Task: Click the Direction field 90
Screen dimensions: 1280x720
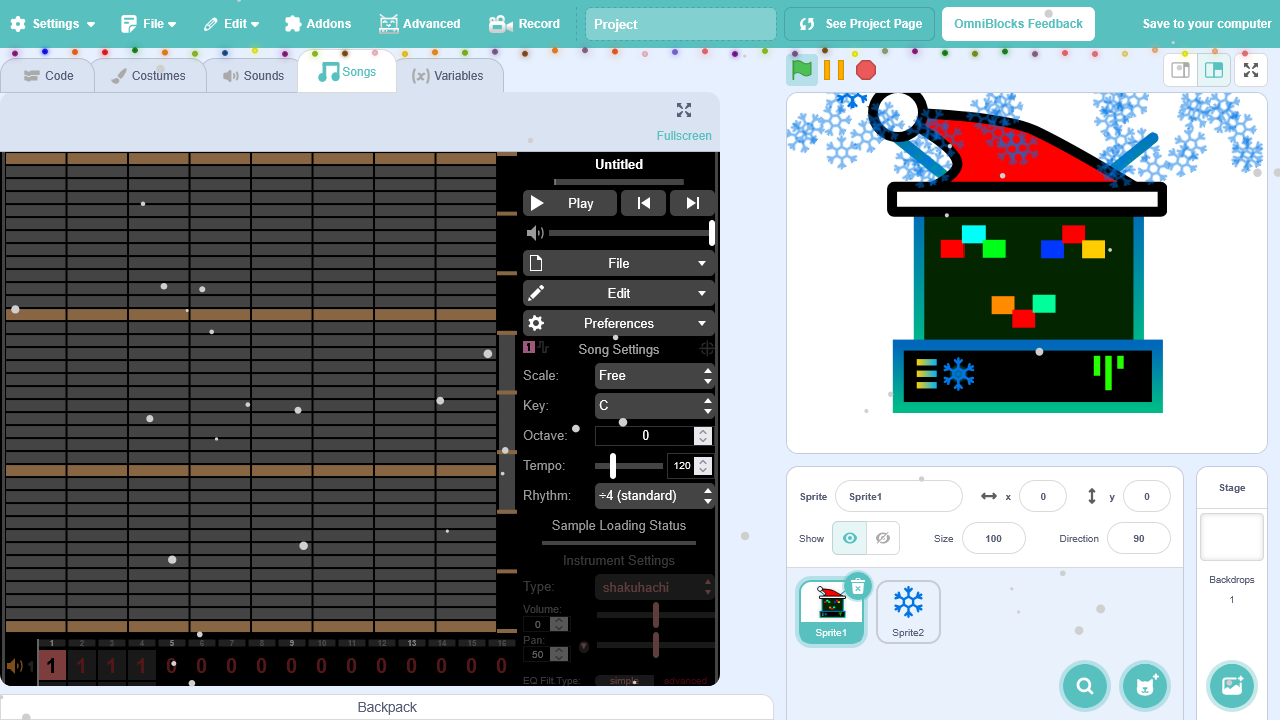Action: (1139, 538)
